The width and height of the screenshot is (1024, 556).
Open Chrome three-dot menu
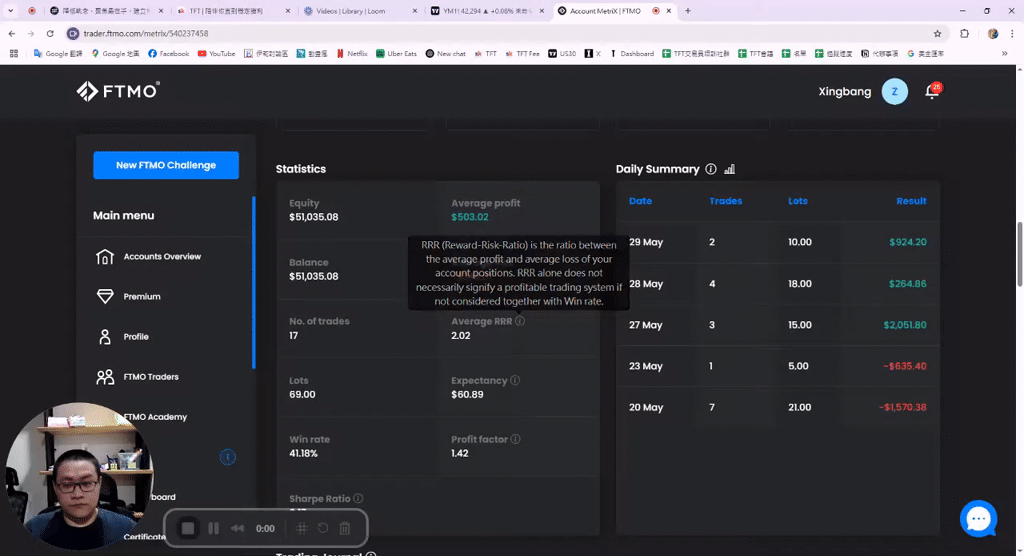1012,33
